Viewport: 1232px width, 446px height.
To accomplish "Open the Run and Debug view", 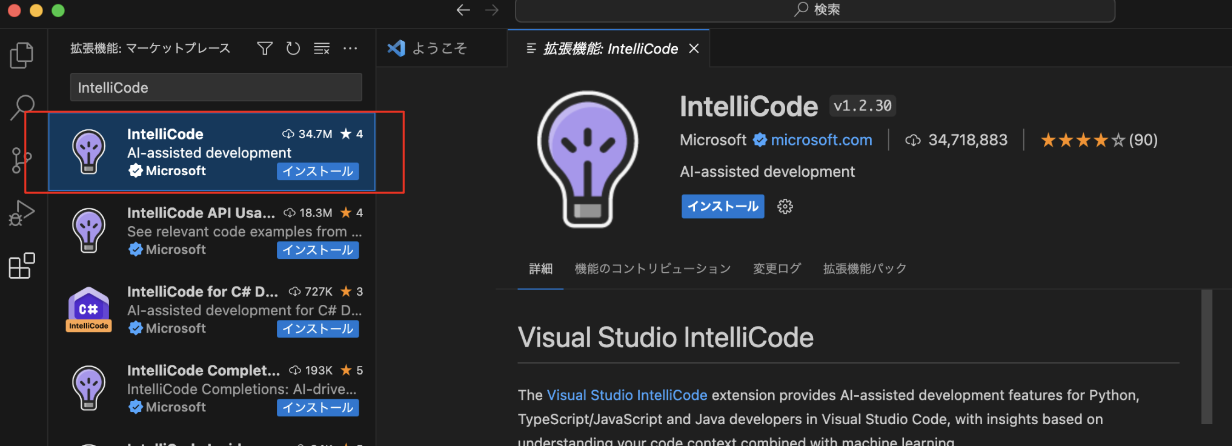I will [22, 213].
